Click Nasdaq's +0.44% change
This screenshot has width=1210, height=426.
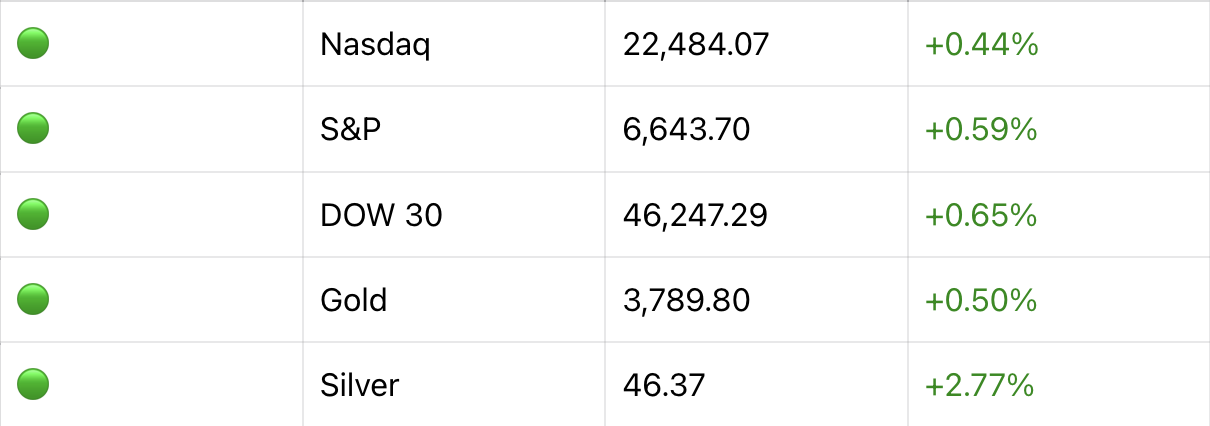click(x=981, y=44)
